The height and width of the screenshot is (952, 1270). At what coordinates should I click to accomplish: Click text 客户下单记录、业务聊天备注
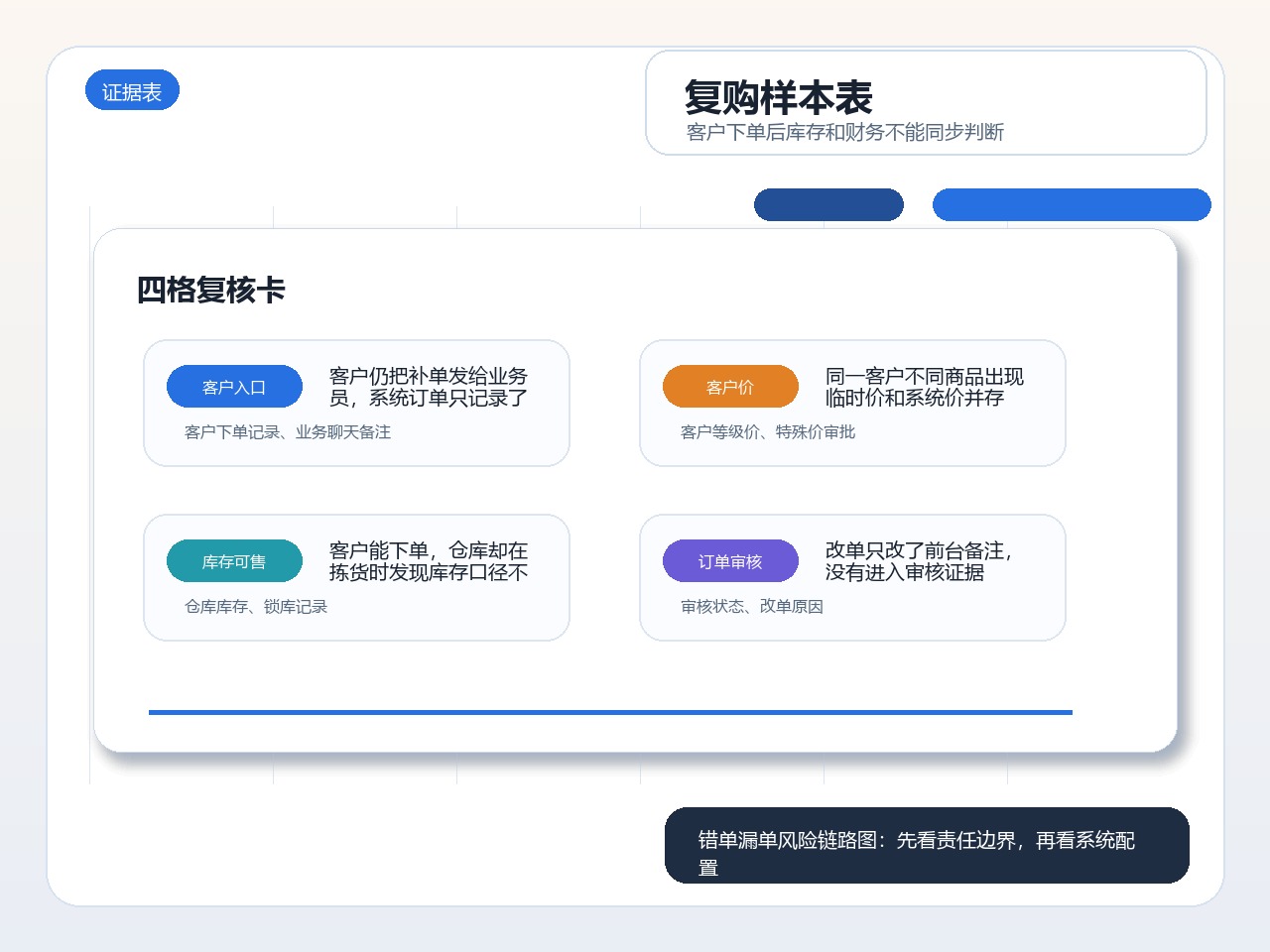[288, 432]
